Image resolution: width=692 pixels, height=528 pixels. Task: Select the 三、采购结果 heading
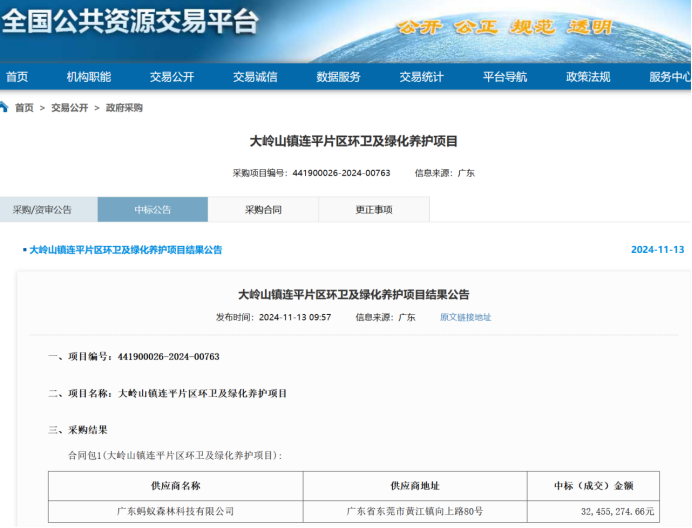click(78, 430)
